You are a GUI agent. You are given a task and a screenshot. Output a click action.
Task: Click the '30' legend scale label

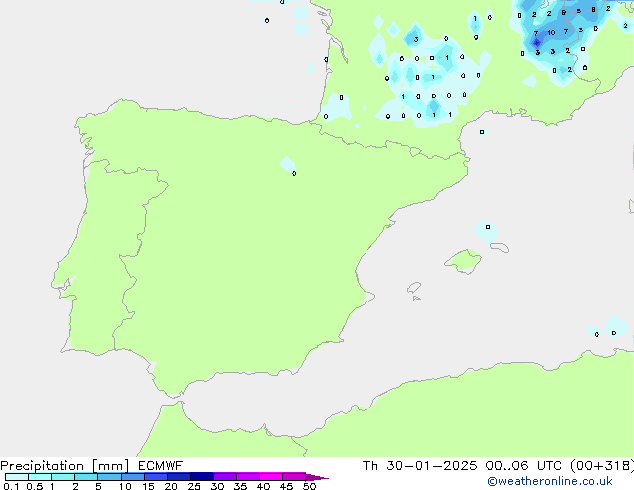point(217,486)
